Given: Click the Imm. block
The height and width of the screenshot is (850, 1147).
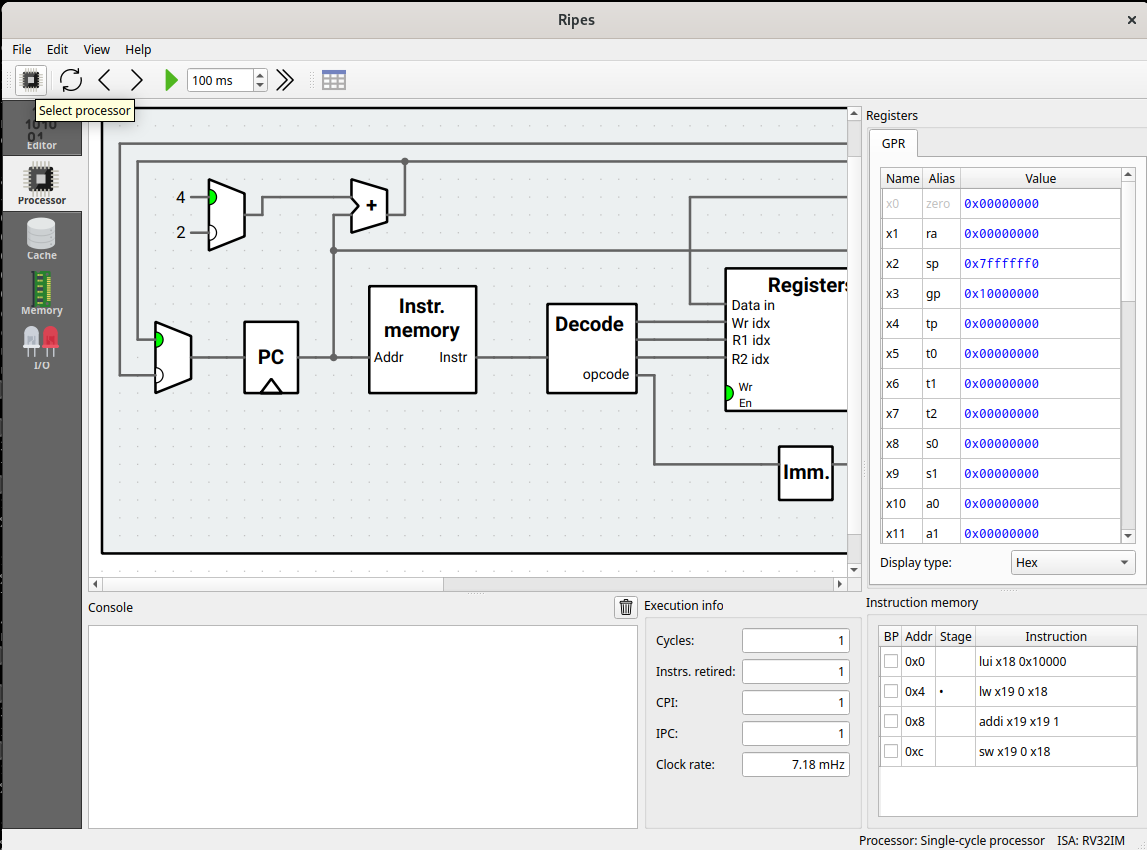Looking at the screenshot, I should point(805,473).
